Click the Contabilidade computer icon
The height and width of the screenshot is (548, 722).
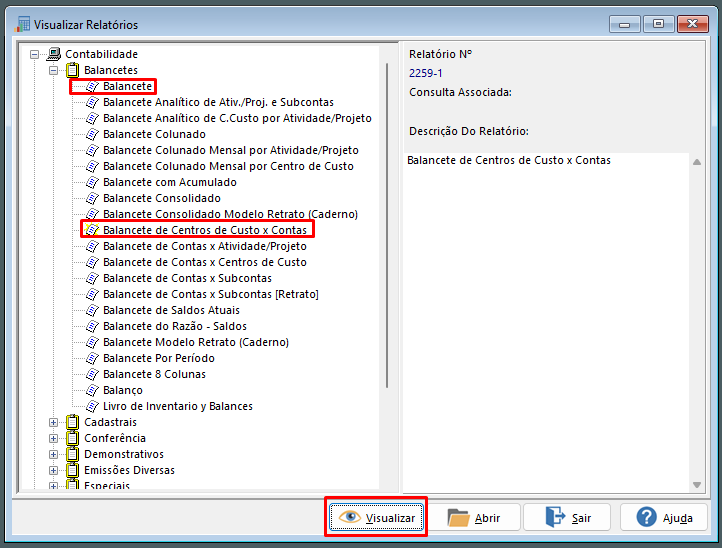pos(53,54)
